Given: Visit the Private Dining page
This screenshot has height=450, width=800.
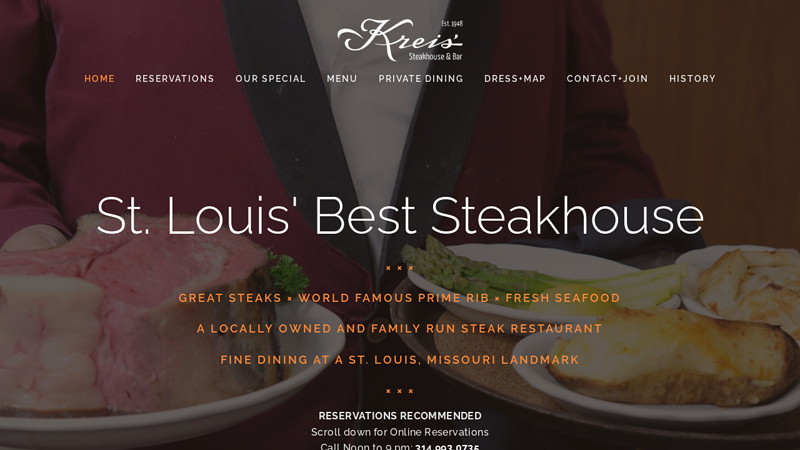Looking at the screenshot, I should click(421, 79).
